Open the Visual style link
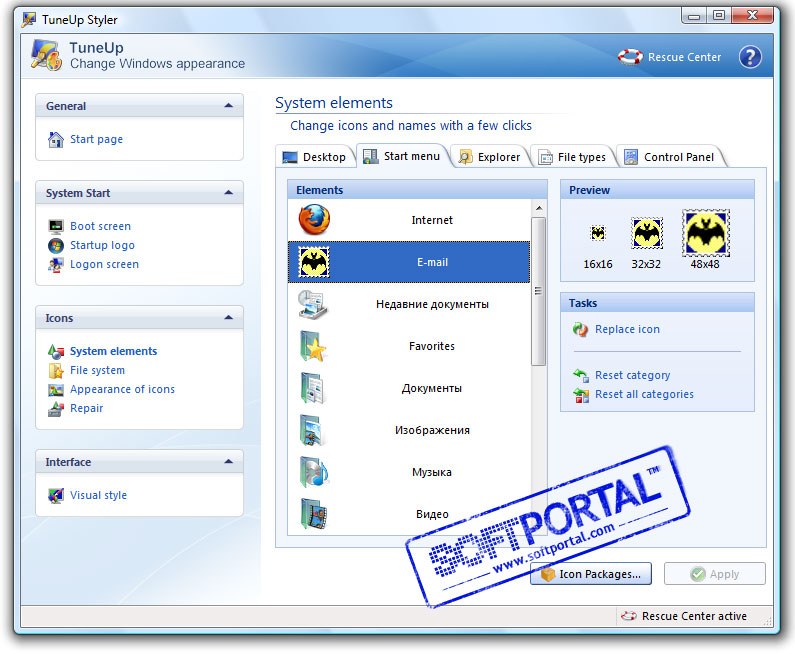This screenshot has height=654, width=795. (98, 495)
